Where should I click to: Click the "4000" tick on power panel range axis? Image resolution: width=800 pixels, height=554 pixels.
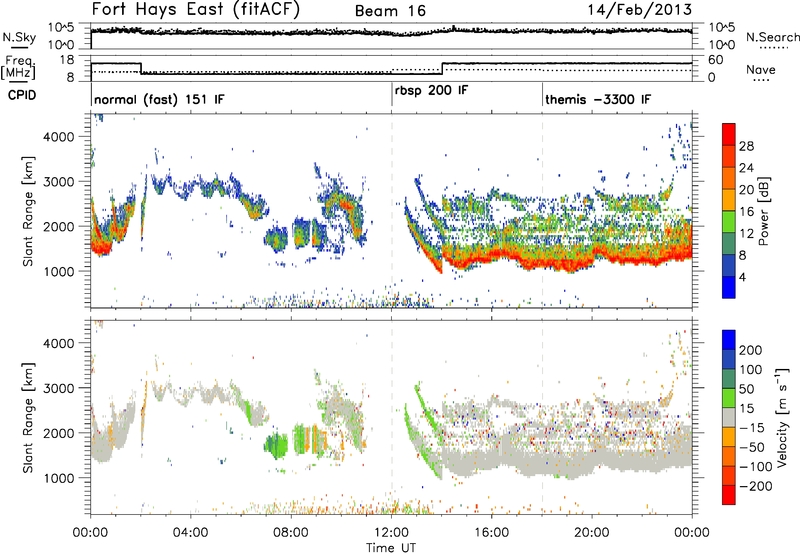click(59, 137)
